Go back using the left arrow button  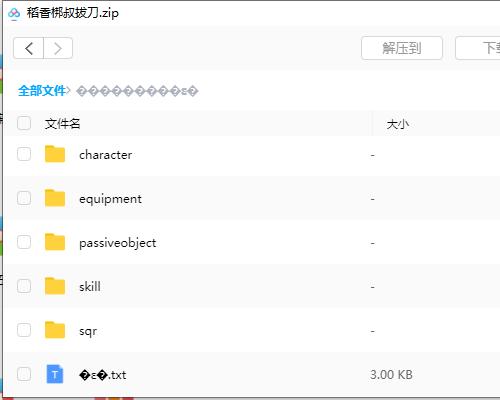[29, 48]
